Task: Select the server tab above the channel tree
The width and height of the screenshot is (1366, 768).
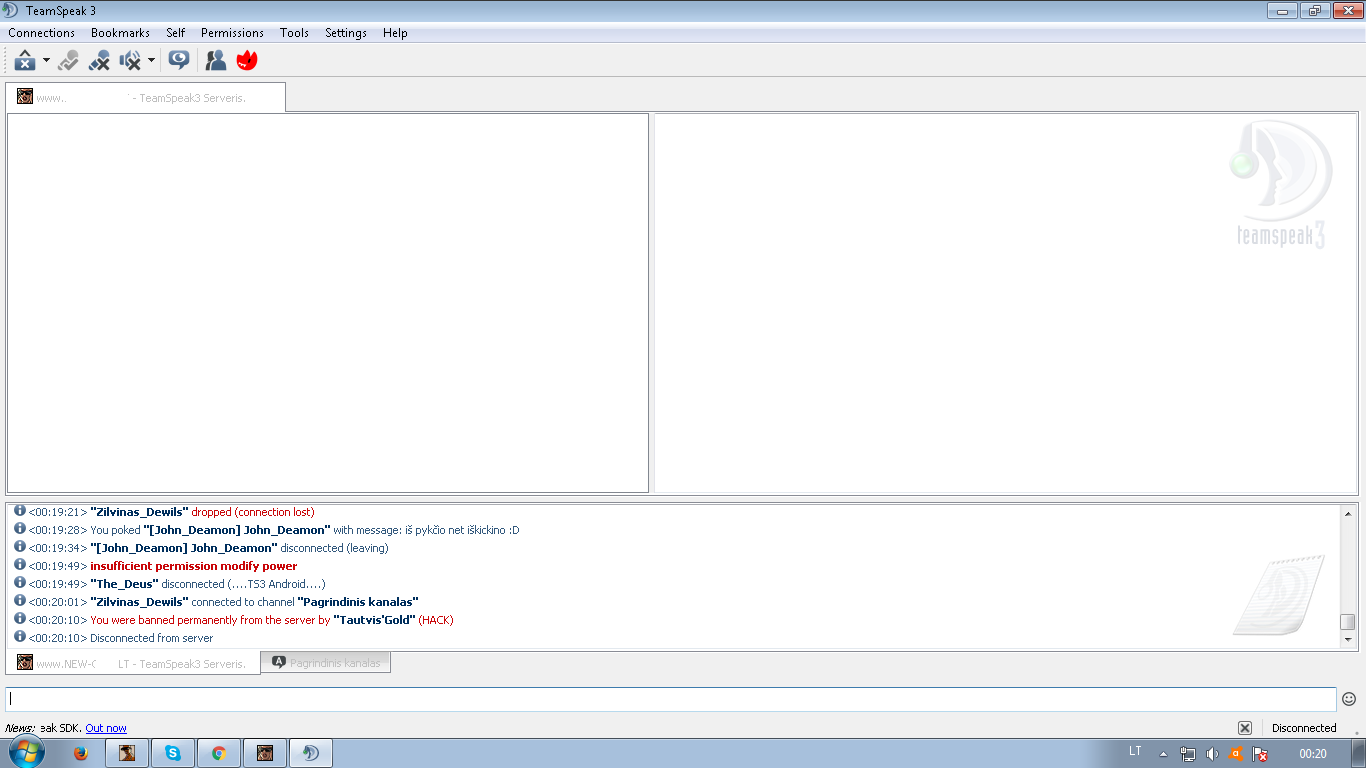Action: [145, 98]
